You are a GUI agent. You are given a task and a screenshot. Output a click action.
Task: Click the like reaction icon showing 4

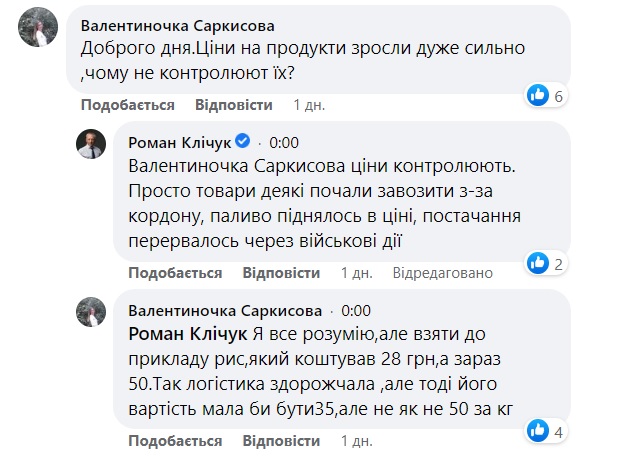point(538,432)
